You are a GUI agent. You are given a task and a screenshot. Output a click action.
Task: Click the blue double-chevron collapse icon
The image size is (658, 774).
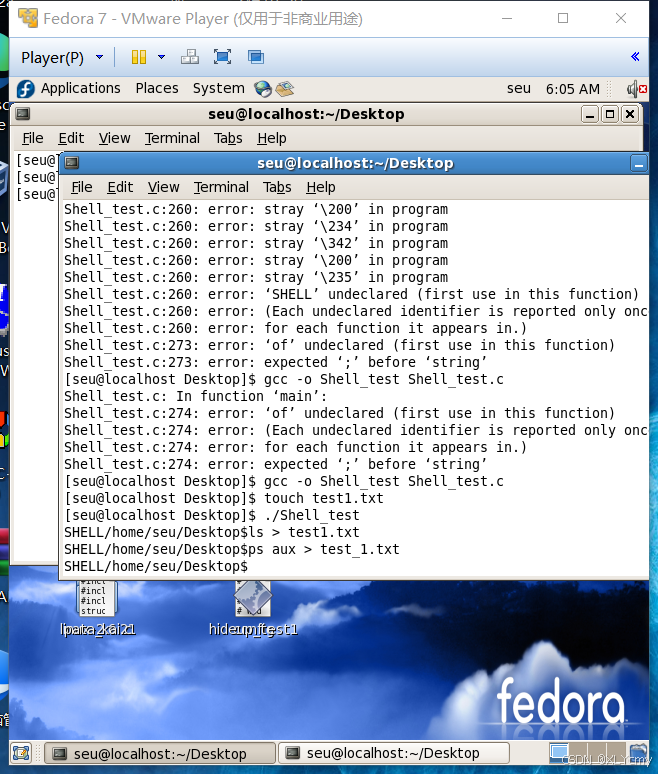(635, 57)
